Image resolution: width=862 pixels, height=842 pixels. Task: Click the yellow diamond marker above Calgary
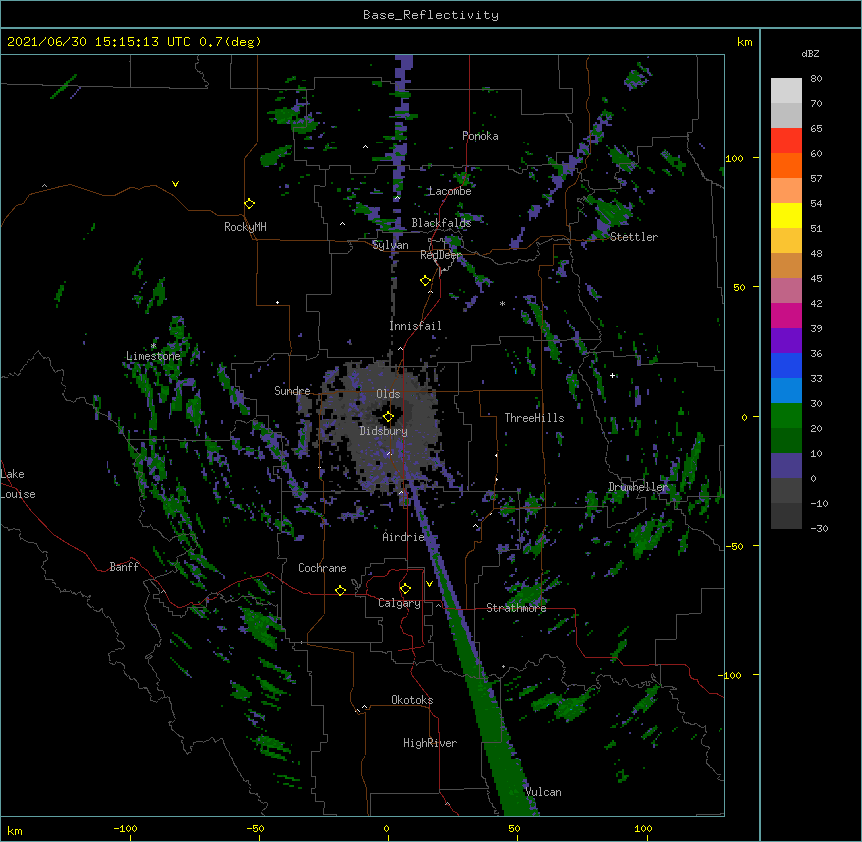(405, 589)
